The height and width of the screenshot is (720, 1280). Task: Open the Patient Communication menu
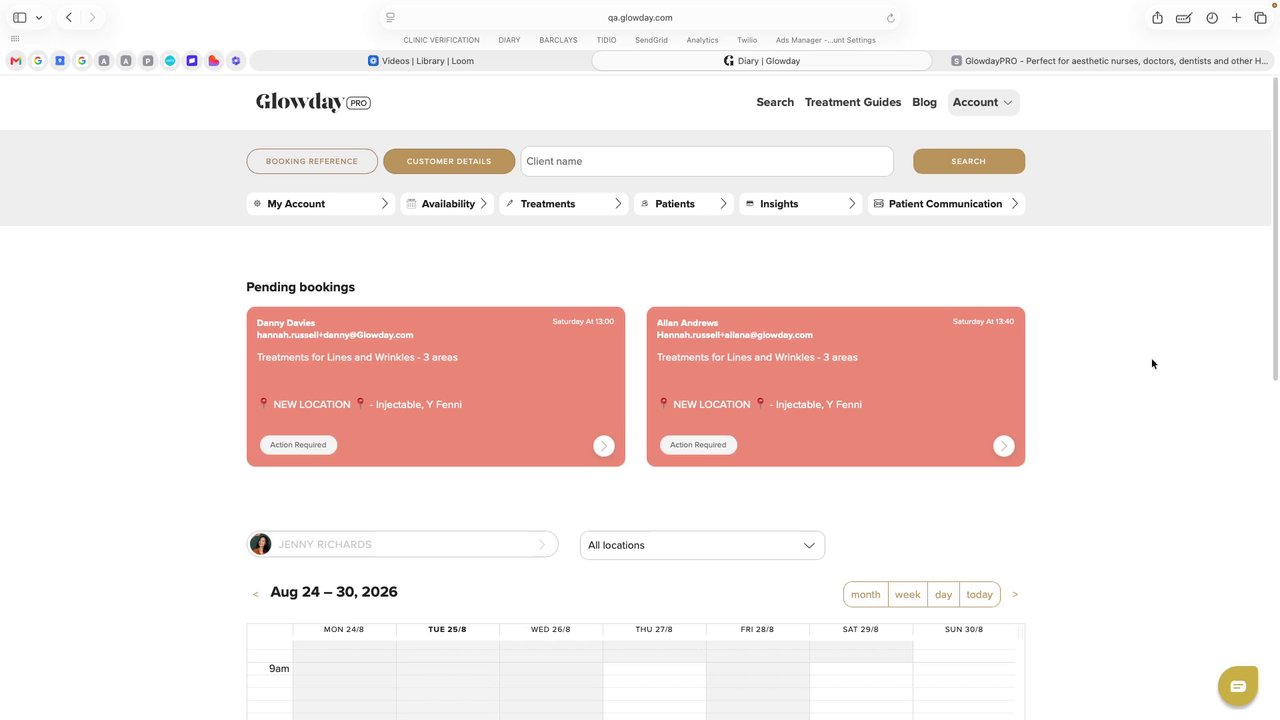[x=946, y=203]
